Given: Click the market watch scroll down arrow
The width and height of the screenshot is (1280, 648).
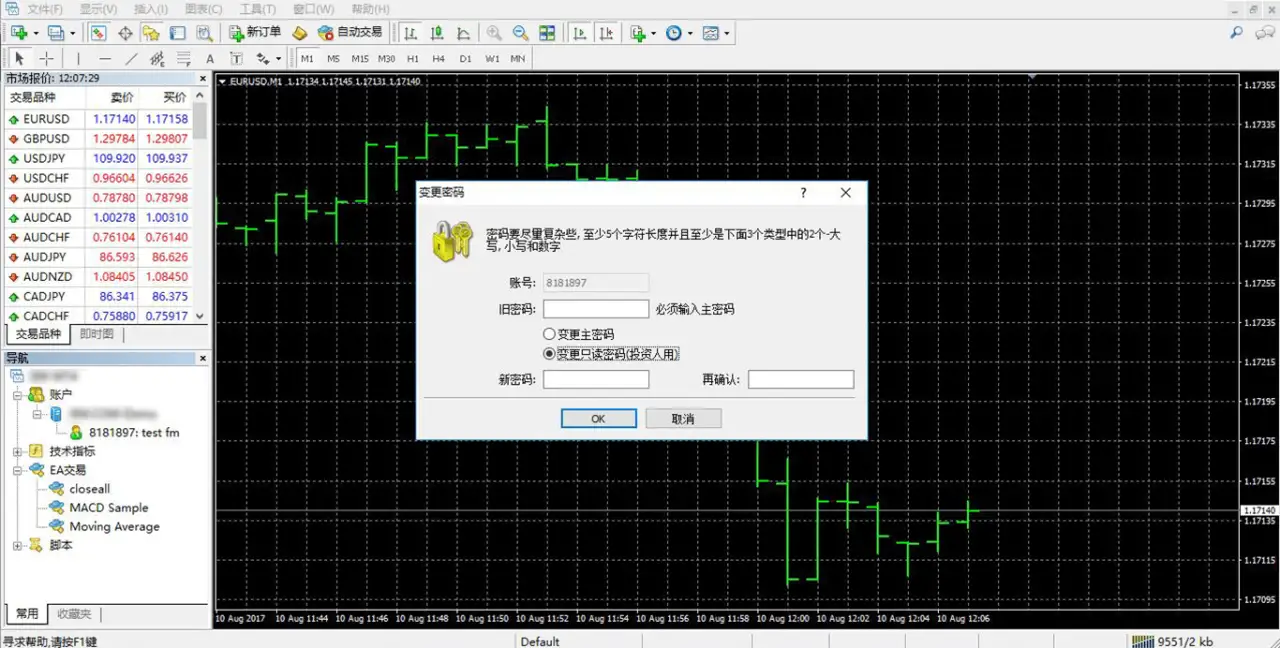Looking at the screenshot, I should coord(200,316).
